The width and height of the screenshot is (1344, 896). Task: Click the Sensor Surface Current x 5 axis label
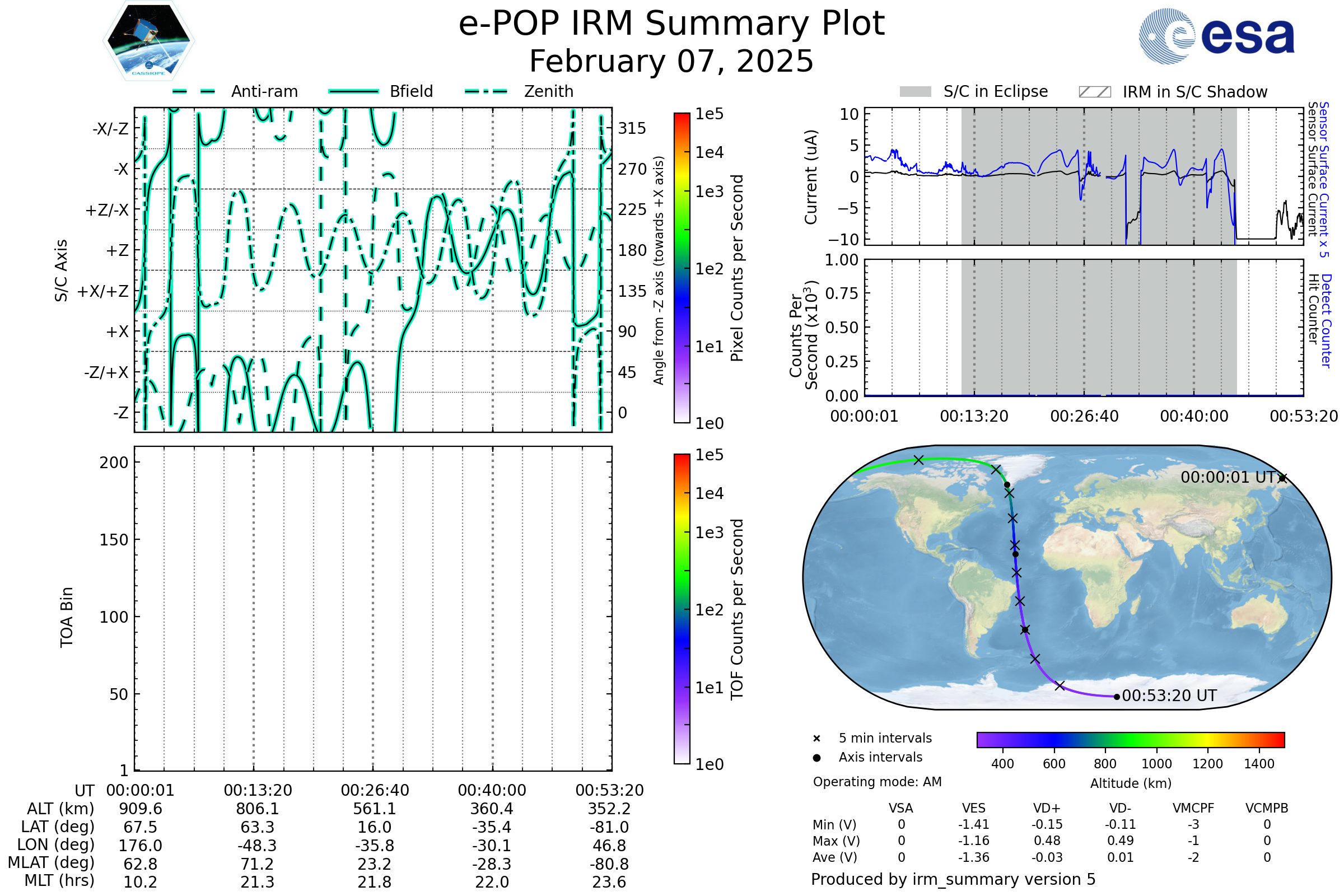tap(1323, 179)
